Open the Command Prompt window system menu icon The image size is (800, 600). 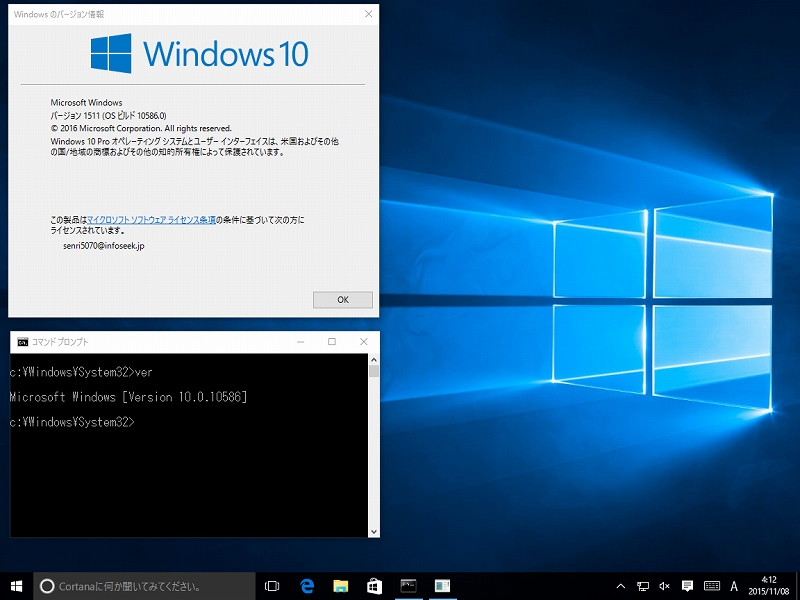(x=22, y=341)
